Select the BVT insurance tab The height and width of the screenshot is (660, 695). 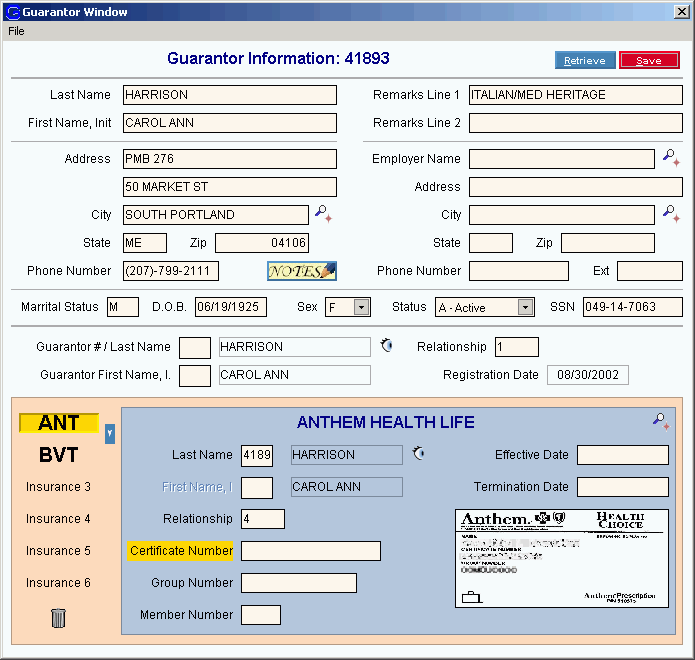58,455
